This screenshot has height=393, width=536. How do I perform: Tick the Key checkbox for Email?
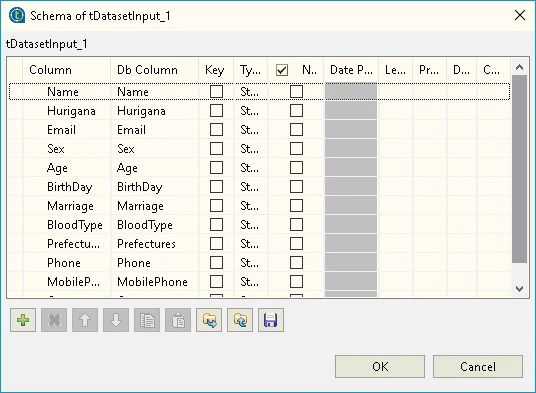(x=216, y=130)
